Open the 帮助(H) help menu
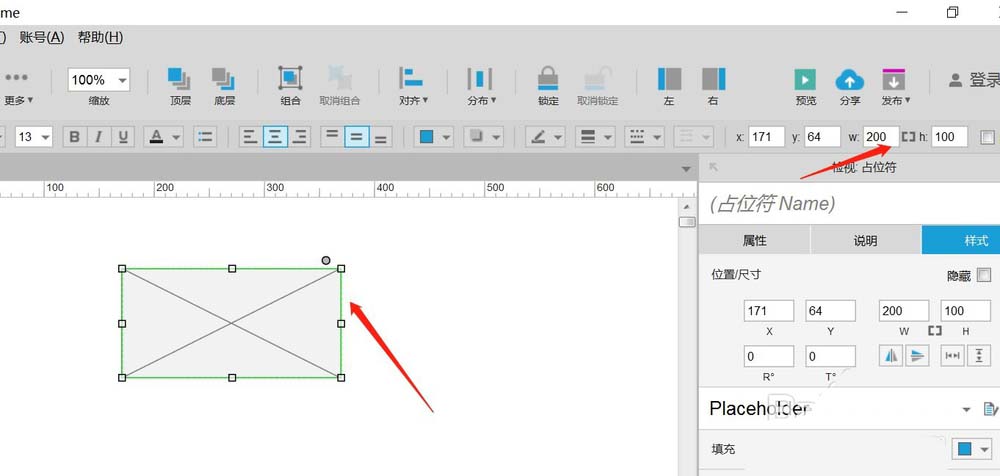The image size is (1000, 476). [100, 37]
